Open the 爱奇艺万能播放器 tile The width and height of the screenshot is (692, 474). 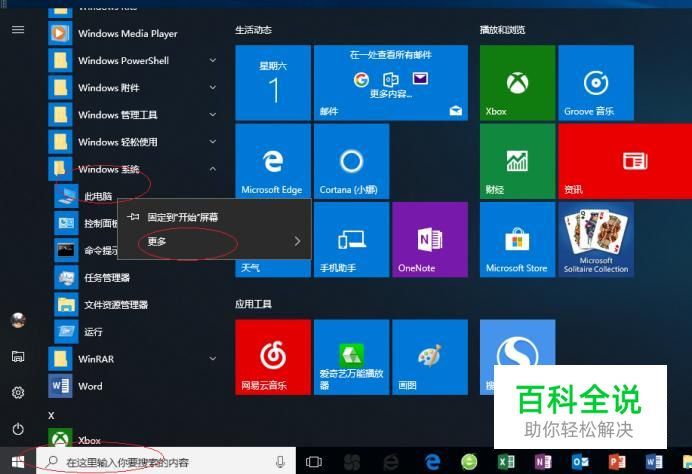coord(351,357)
